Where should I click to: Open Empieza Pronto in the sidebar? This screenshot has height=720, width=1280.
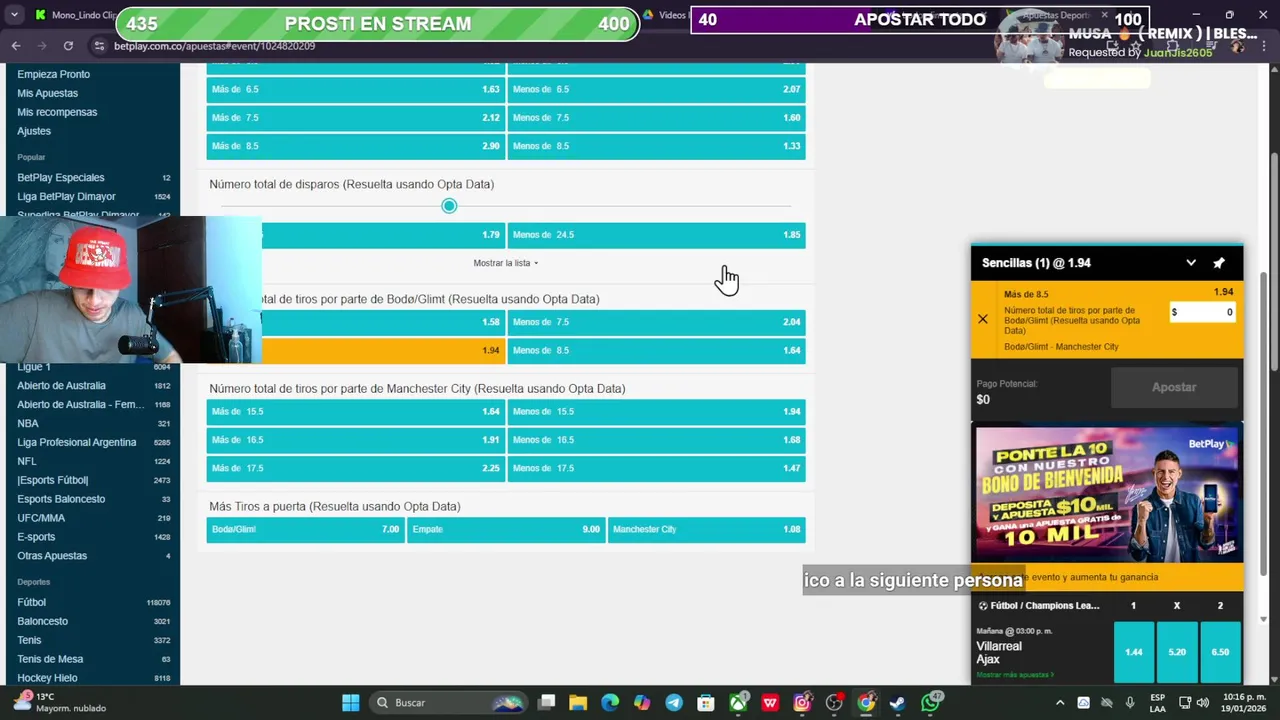(53, 74)
